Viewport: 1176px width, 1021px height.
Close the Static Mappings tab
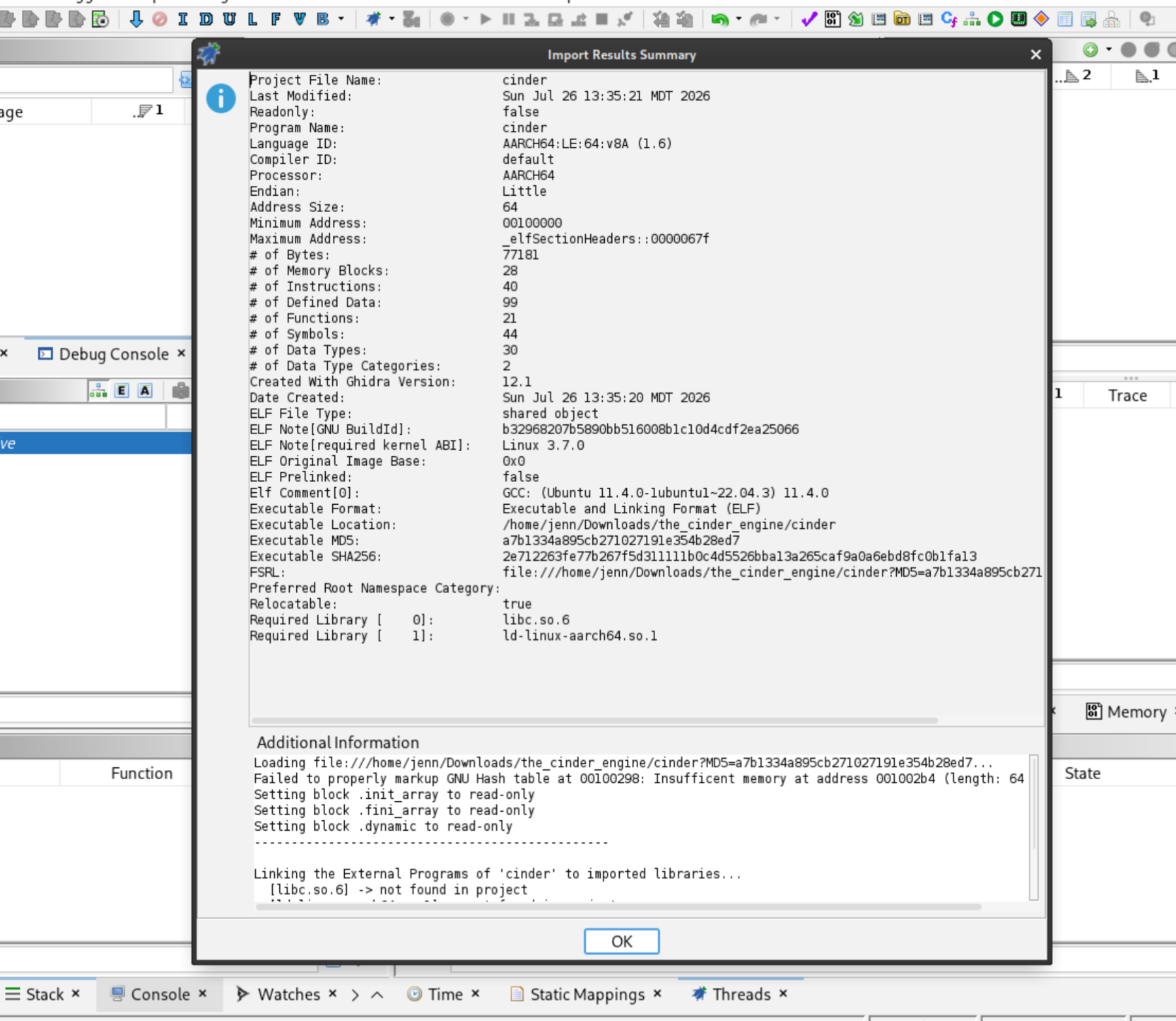point(657,993)
